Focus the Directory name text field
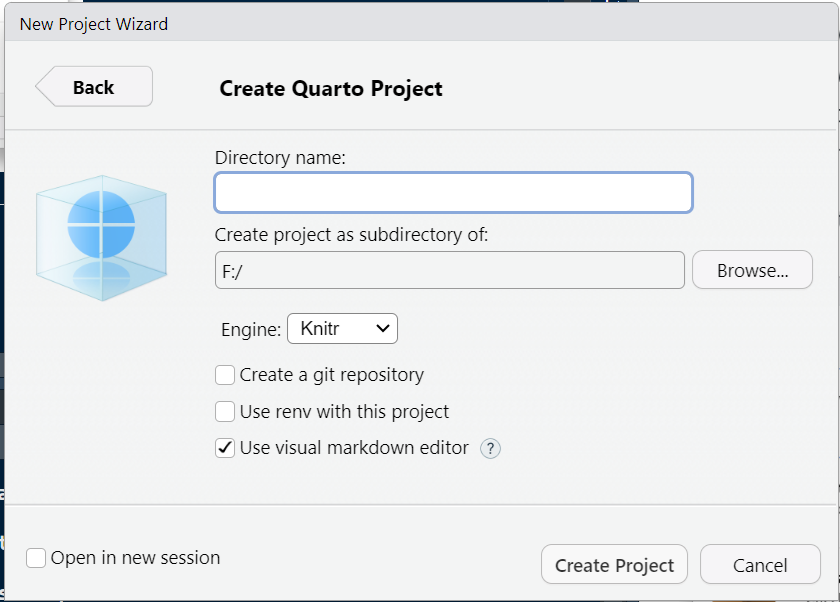Screen dimensions: 840x602 (453, 192)
